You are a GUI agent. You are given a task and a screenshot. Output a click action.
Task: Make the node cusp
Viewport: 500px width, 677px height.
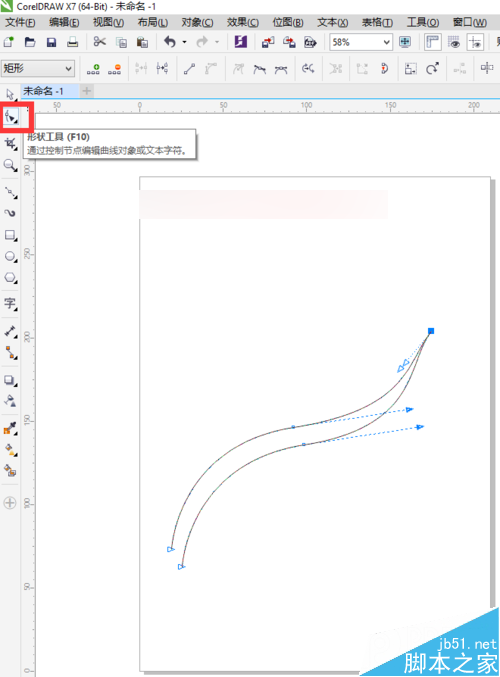(238, 68)
